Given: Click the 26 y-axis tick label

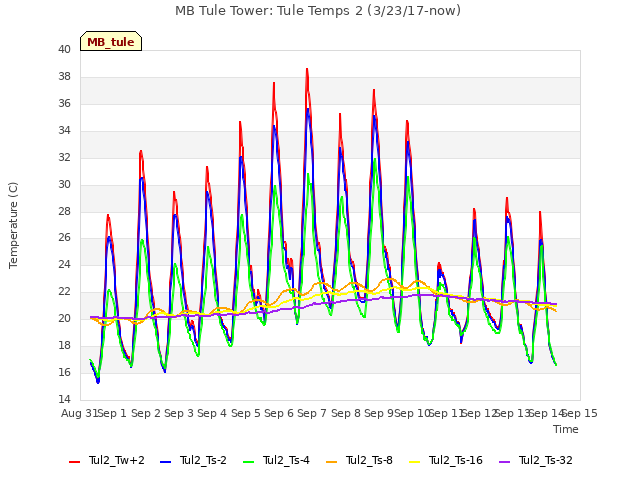Looking at the screenshot, I should pos(64,237).
